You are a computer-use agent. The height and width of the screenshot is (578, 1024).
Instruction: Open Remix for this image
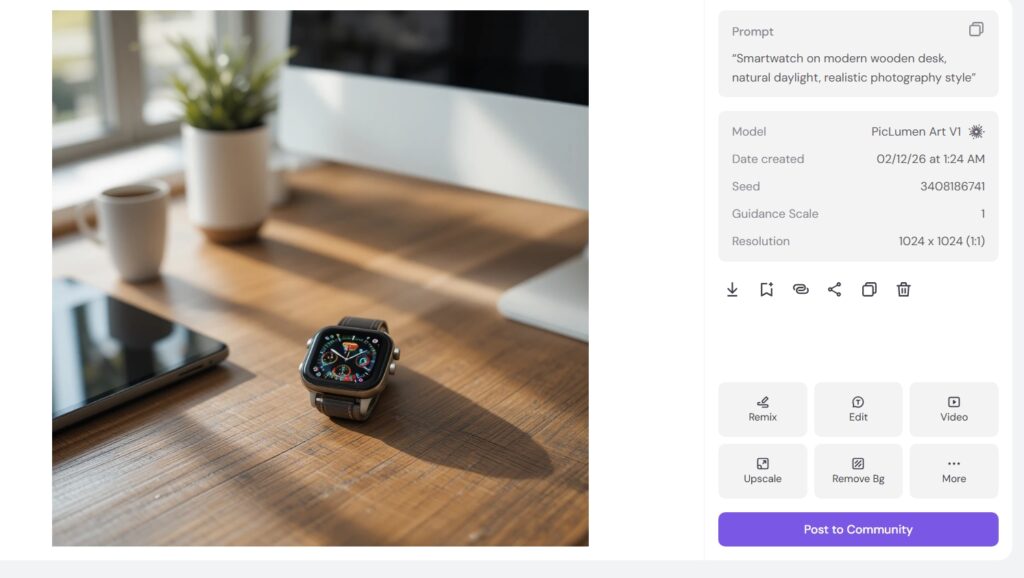tap(763, 409)
